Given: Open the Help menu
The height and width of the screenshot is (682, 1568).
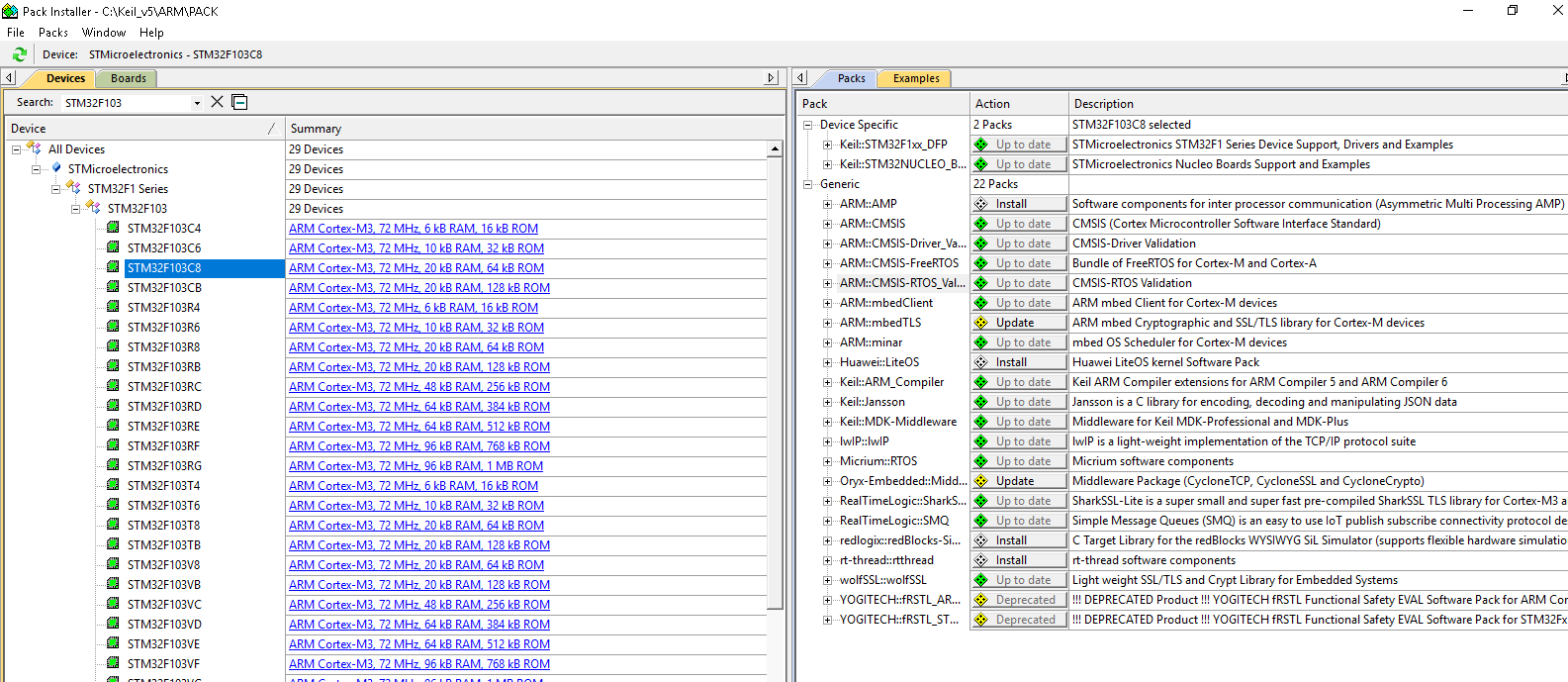Looking at the screenshot, I should (151, 33).
